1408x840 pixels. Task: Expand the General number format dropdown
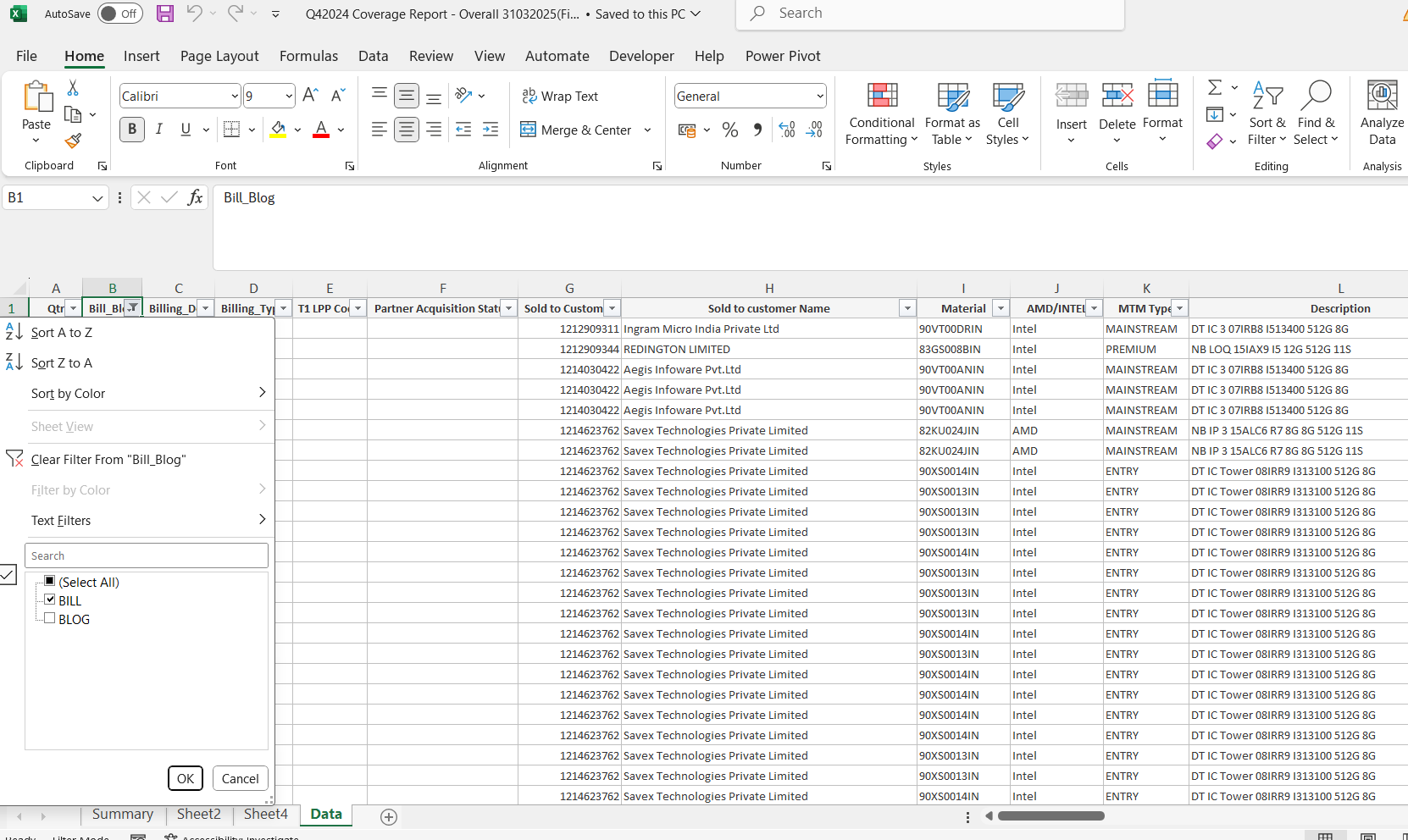point(819,97)
